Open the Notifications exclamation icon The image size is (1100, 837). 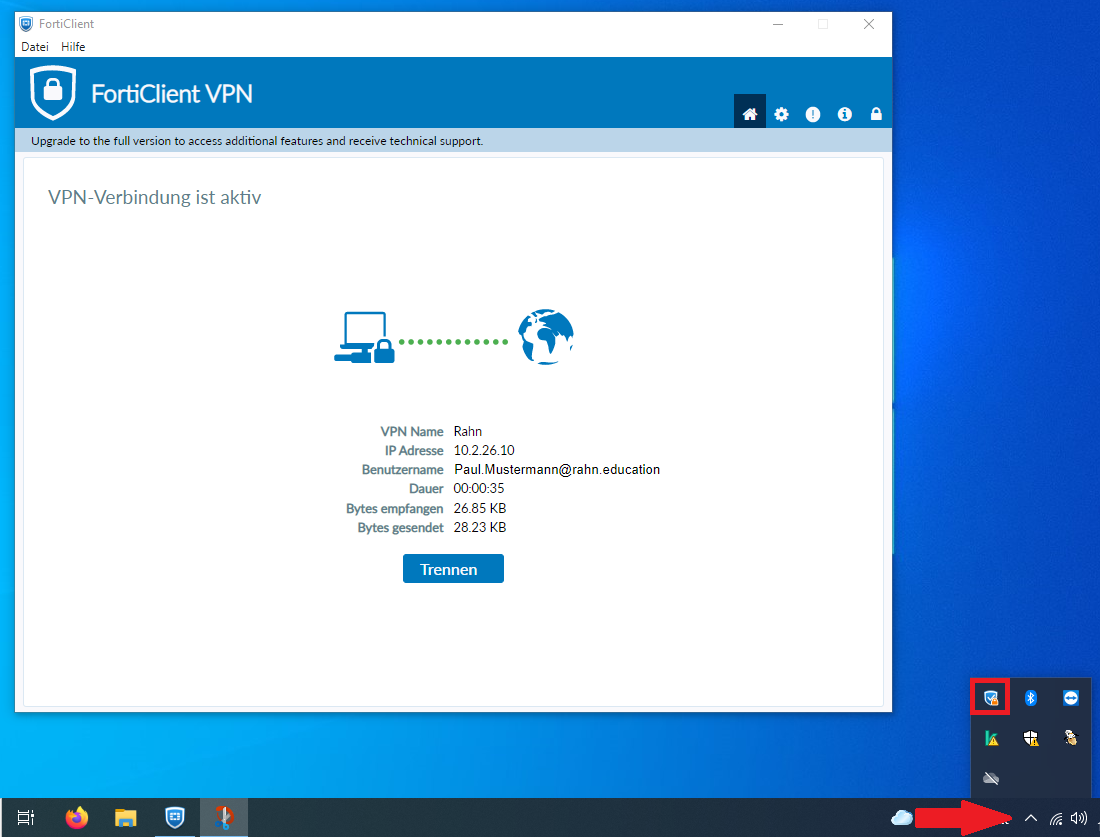tap(813, 113)
